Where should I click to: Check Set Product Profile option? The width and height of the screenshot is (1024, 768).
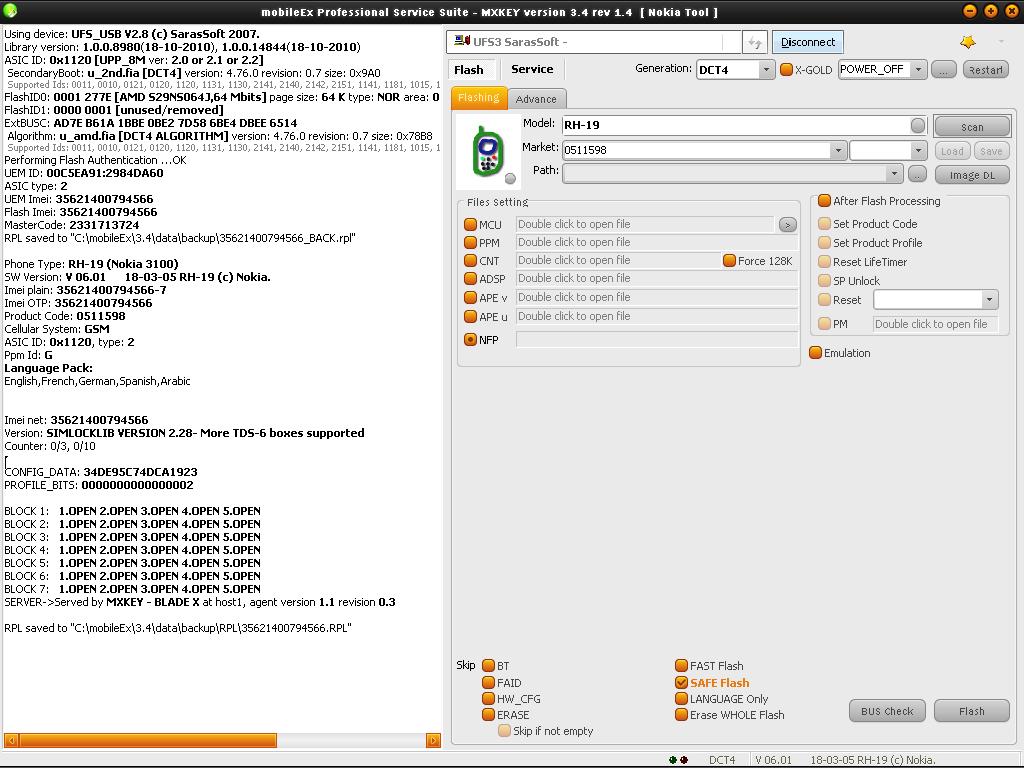824,242
